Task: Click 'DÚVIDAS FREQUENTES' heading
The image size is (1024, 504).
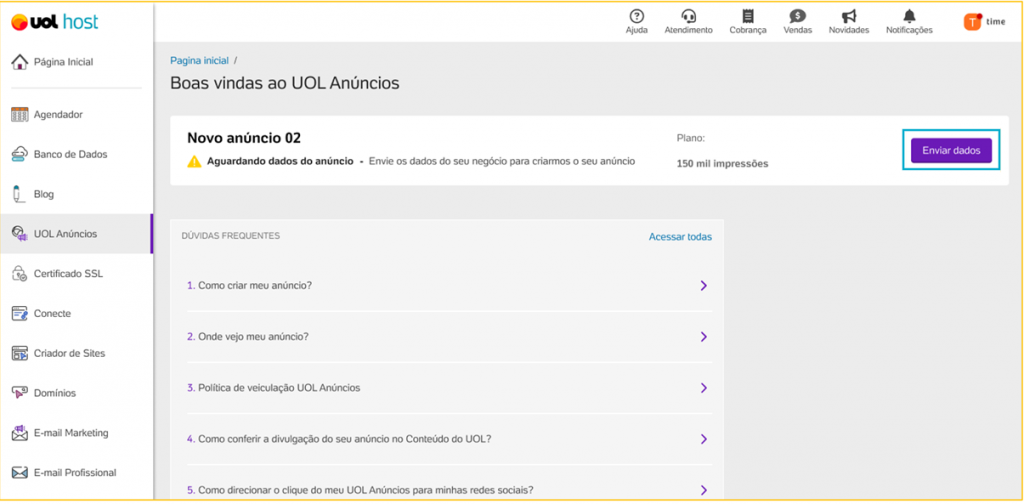Action: click(231, 236)
